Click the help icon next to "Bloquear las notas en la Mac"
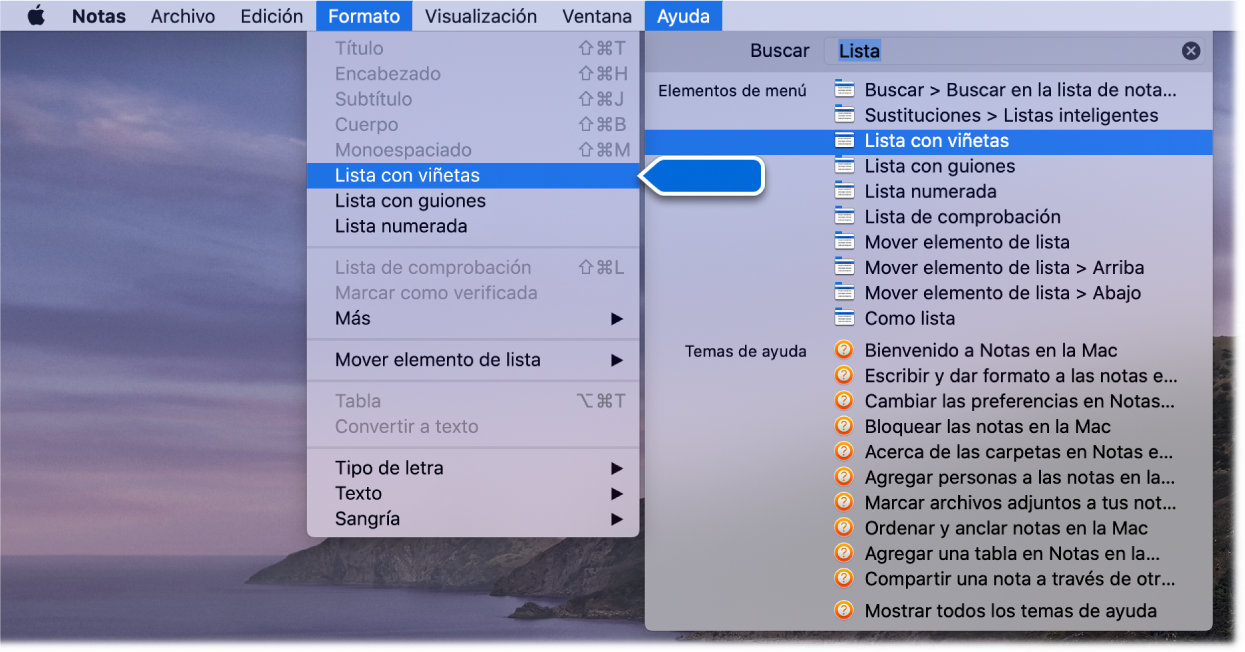 click(x=843, y=426)
